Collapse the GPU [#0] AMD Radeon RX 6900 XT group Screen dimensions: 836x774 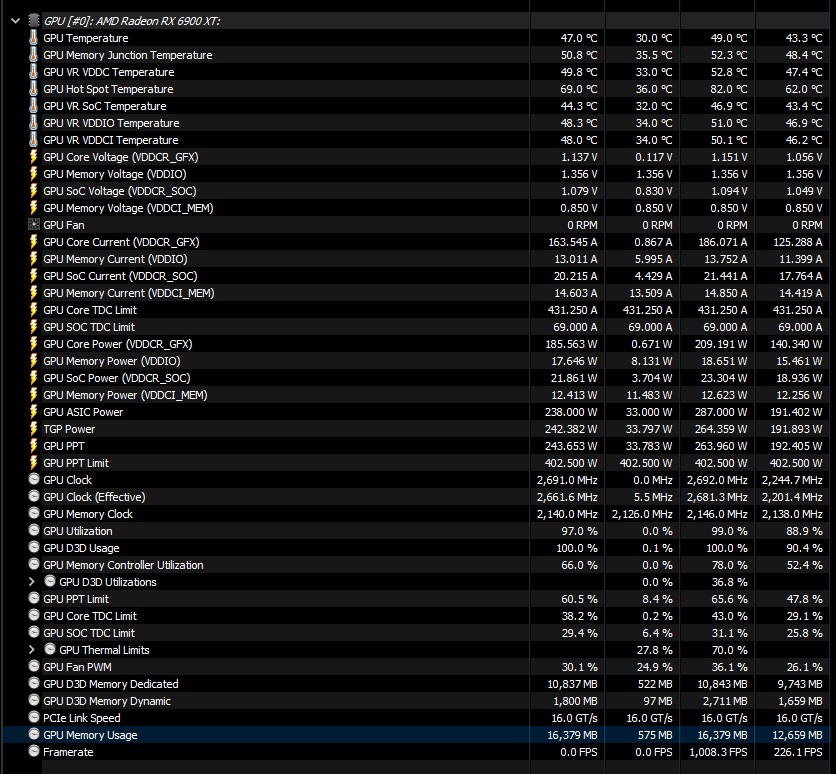15,21
